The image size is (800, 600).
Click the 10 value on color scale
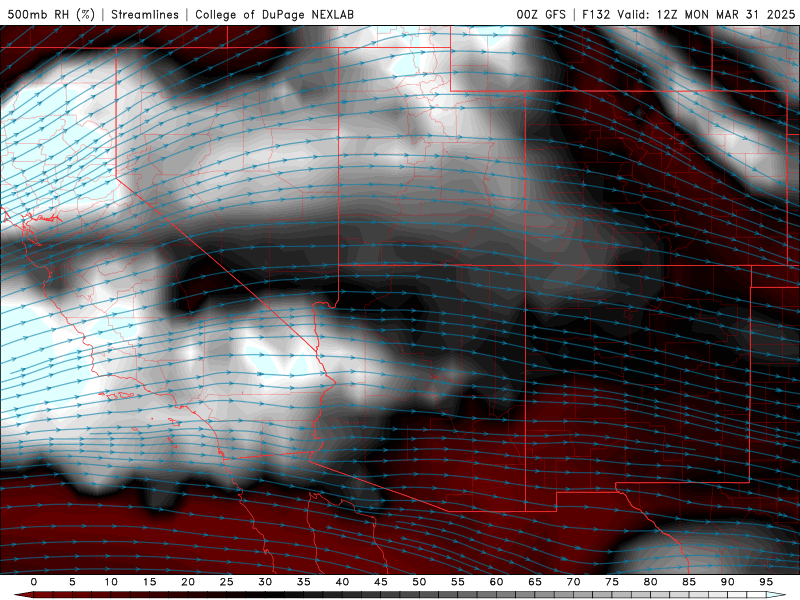111,582
